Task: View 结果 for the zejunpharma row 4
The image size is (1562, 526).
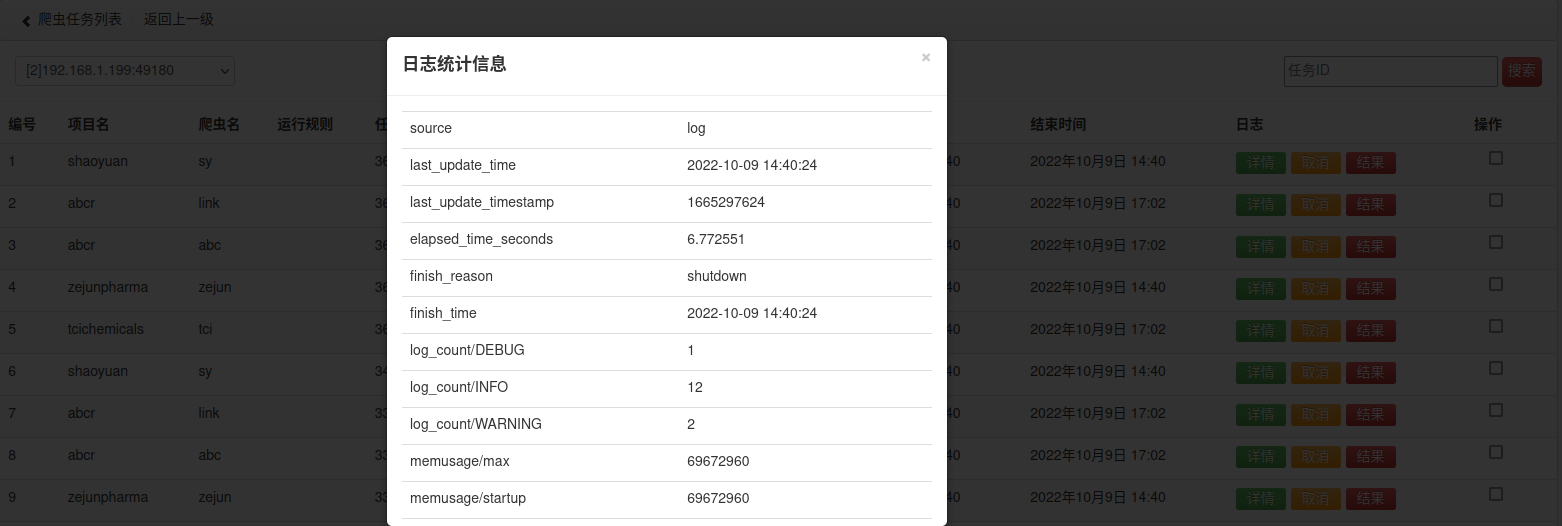Action: (x=1371, y=289)
